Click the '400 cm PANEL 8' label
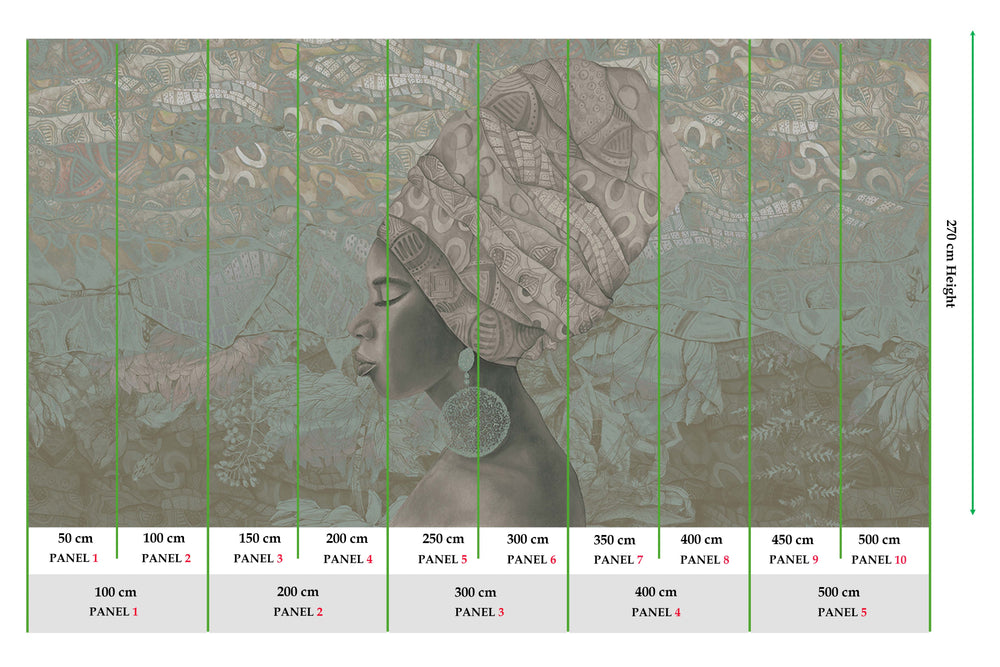1000x667 pixels. point(703,550)
